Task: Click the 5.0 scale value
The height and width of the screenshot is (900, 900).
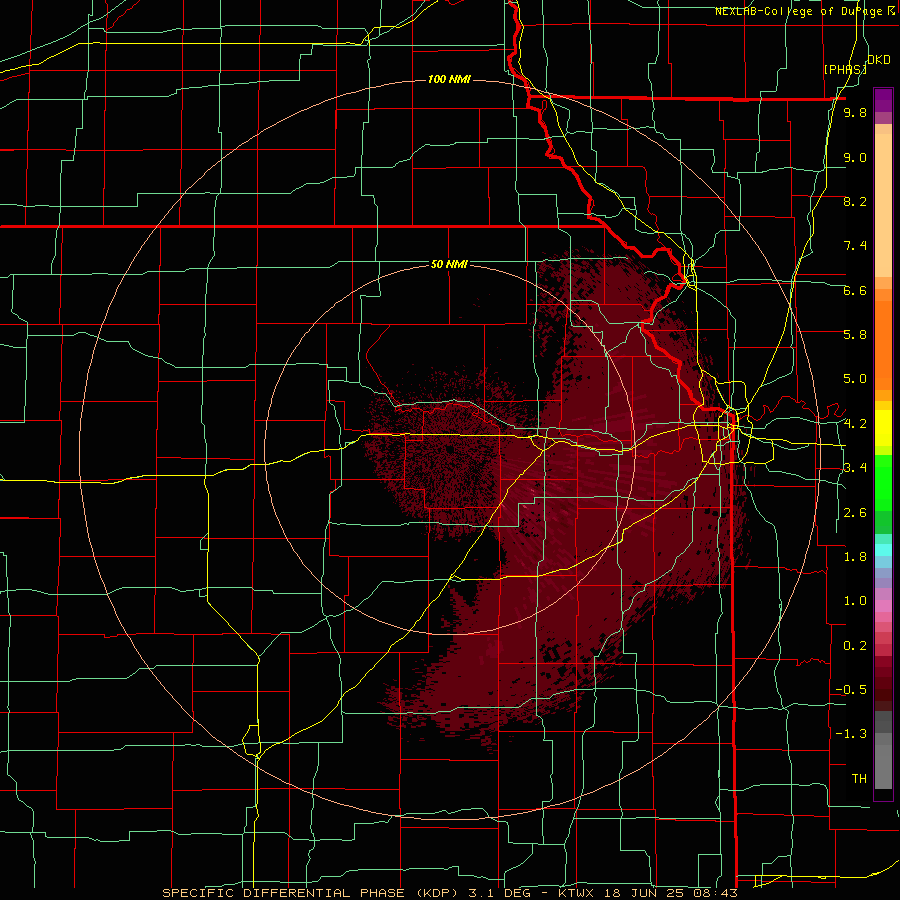Action: click(855, 379)
